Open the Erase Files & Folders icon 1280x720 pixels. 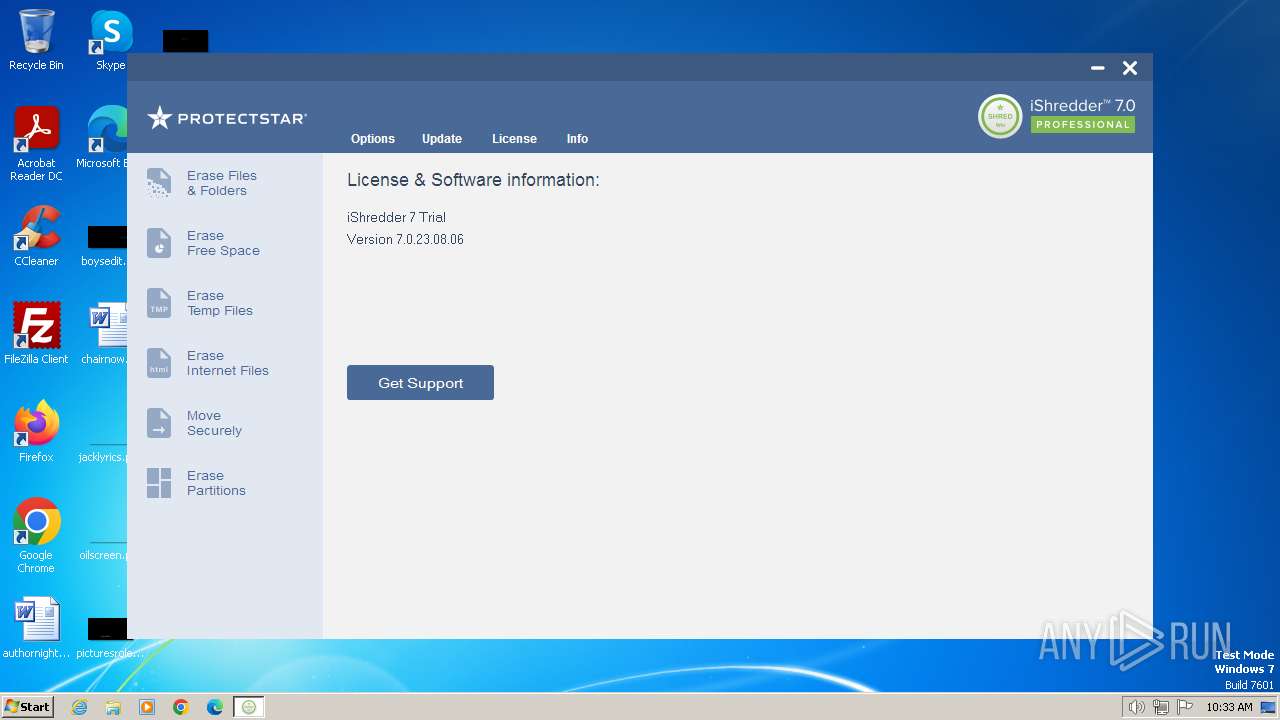coord(159,183)
